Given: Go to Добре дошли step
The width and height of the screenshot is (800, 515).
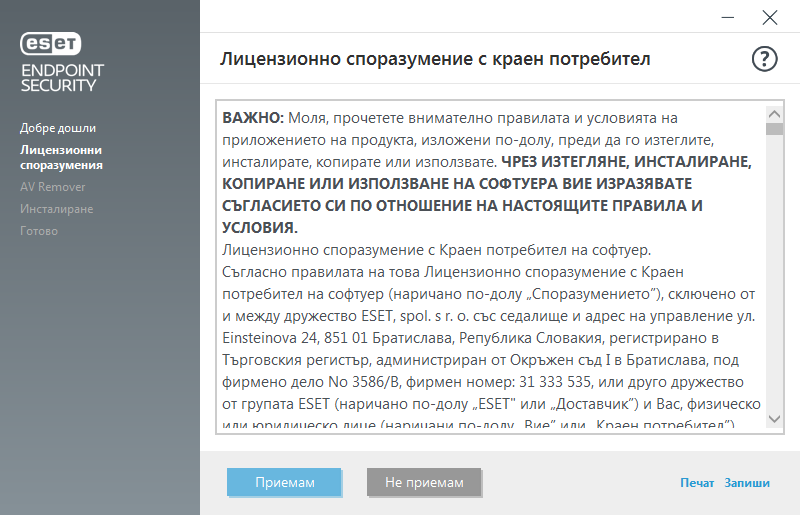Looking at the screenshot, I should tap(58, 128).
